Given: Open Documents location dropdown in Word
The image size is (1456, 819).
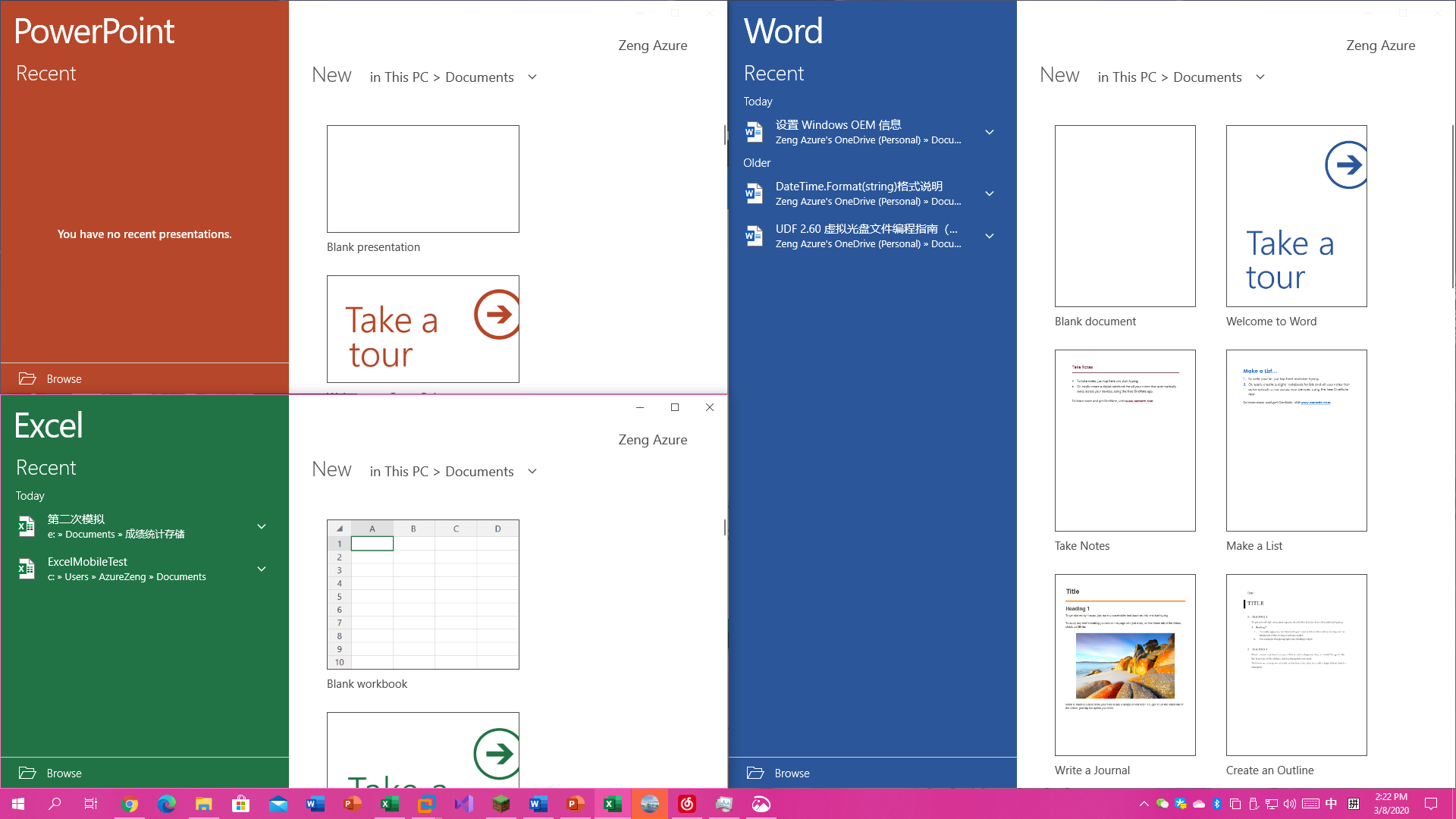Looking at the screenshot, I should tap(1260, 77).
